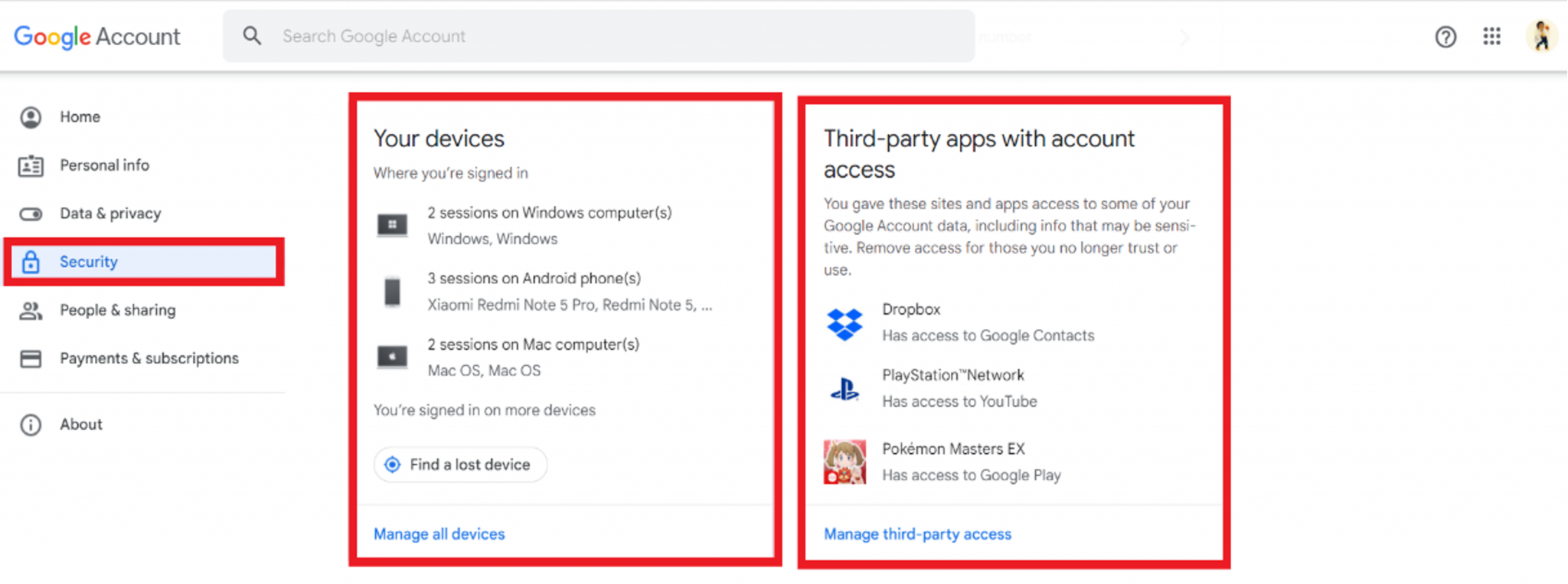Click the Mac computer device icon

point(392,357)
